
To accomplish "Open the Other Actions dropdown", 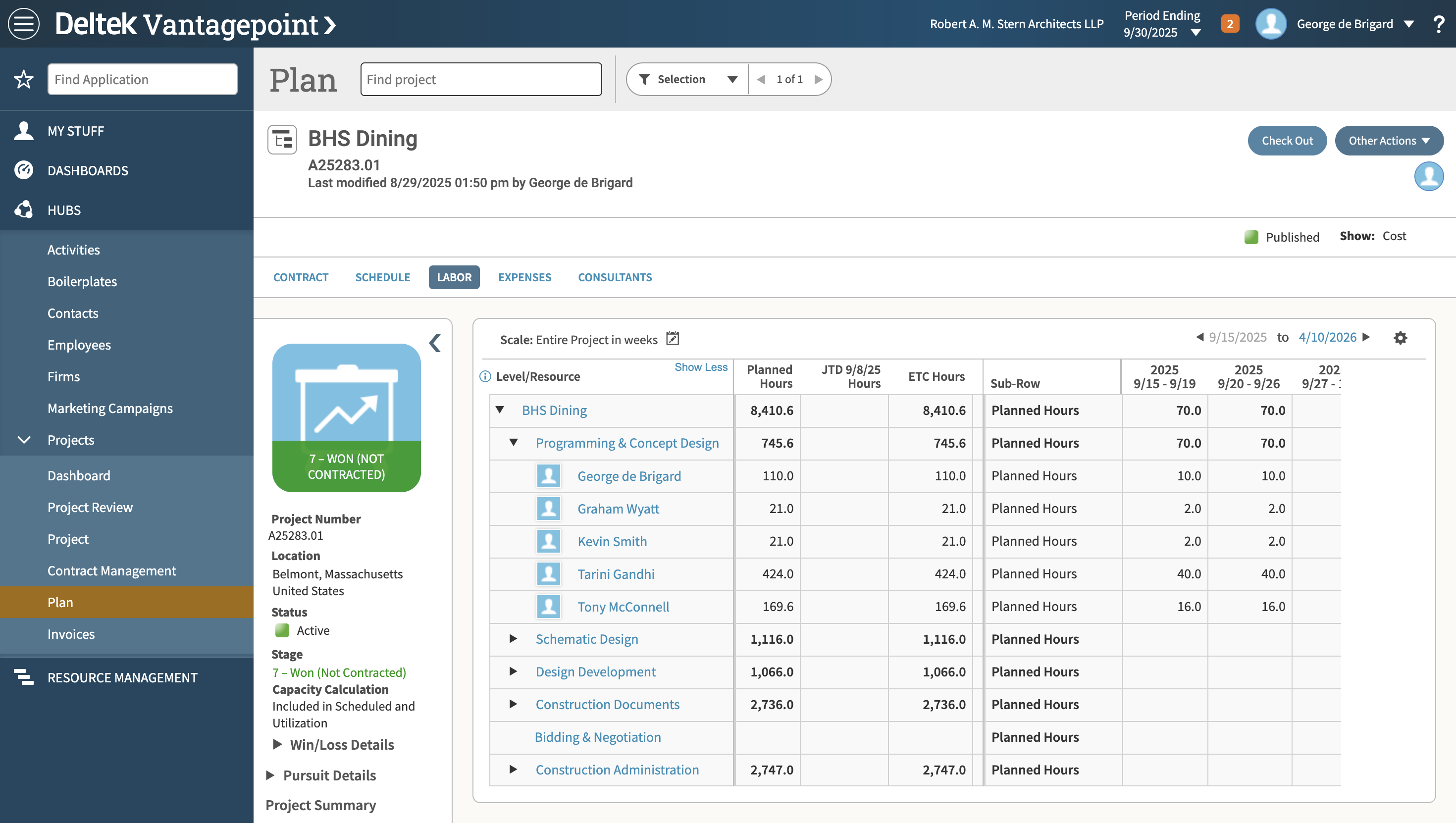I will [1389, 141].
